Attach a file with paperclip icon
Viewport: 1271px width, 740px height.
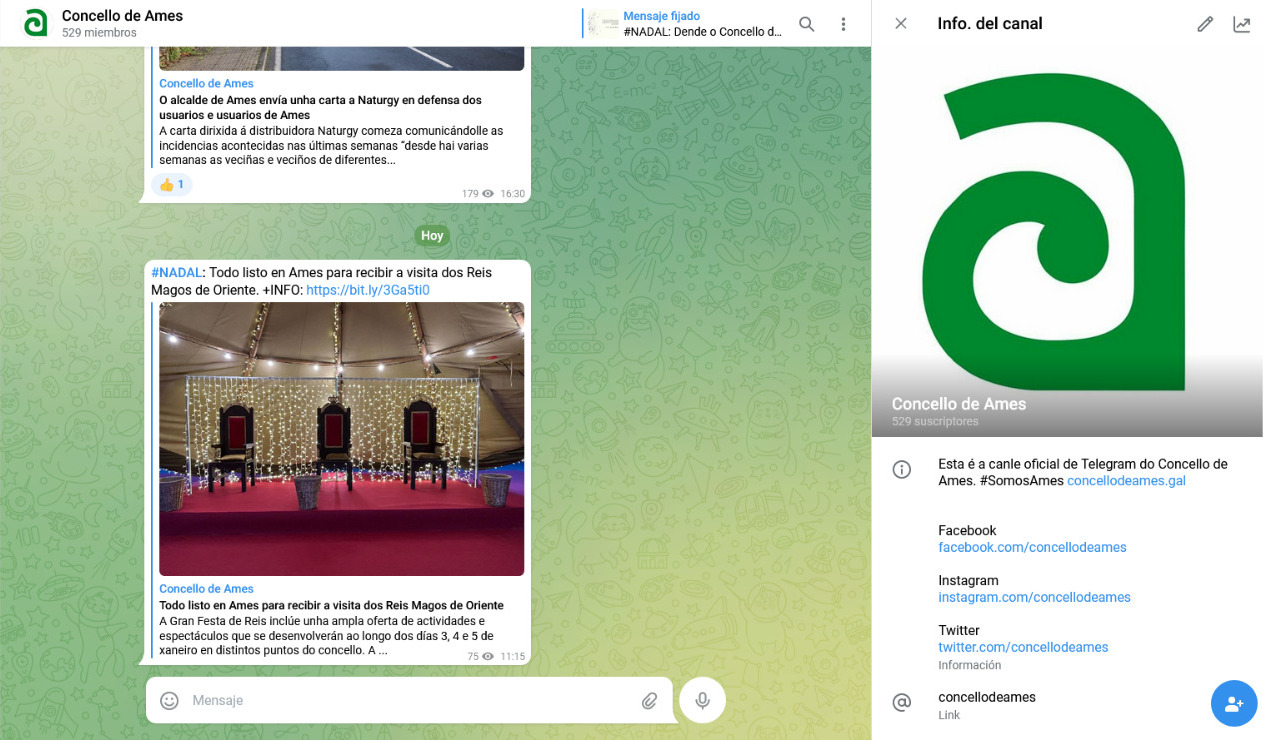pyautogui.click(x=650, y=701)
